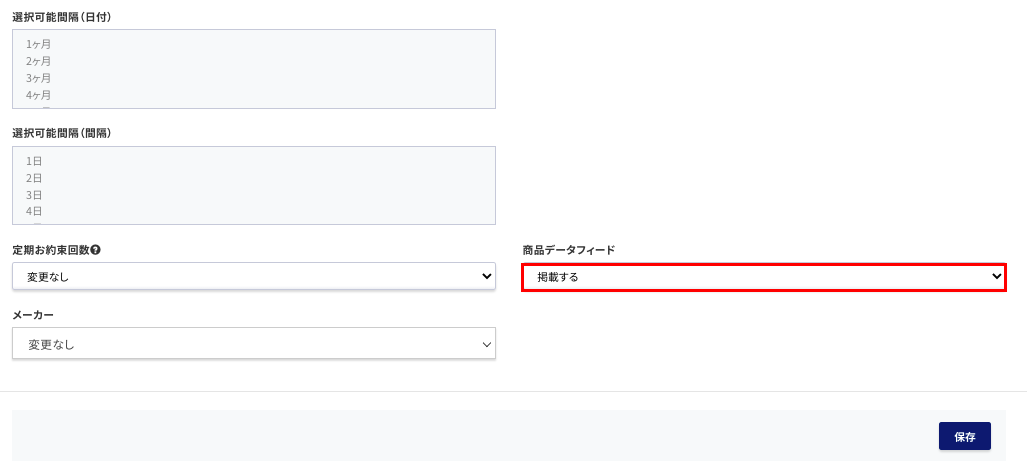Open the 商品データフィード dropdown showing 掲載する
The image size is (1027, 464).
coord(764,277)
